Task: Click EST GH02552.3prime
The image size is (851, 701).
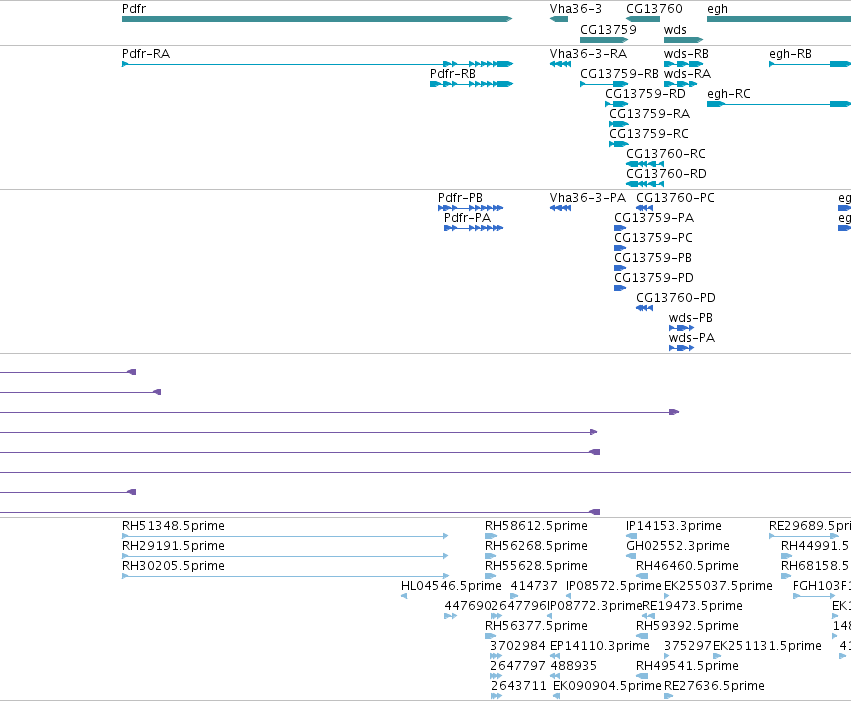Action: [x=631, y=556]
